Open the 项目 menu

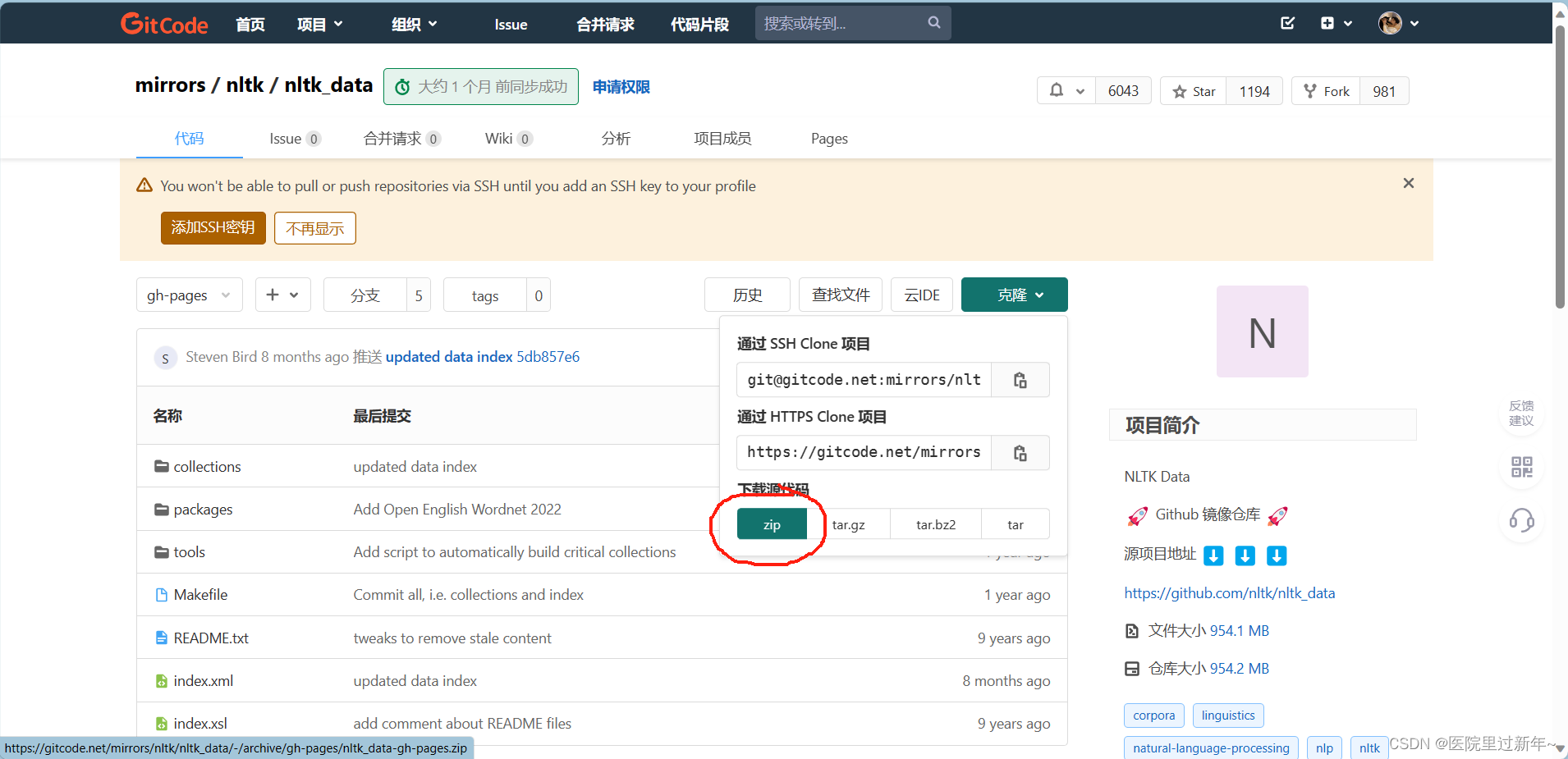point(319,24)
